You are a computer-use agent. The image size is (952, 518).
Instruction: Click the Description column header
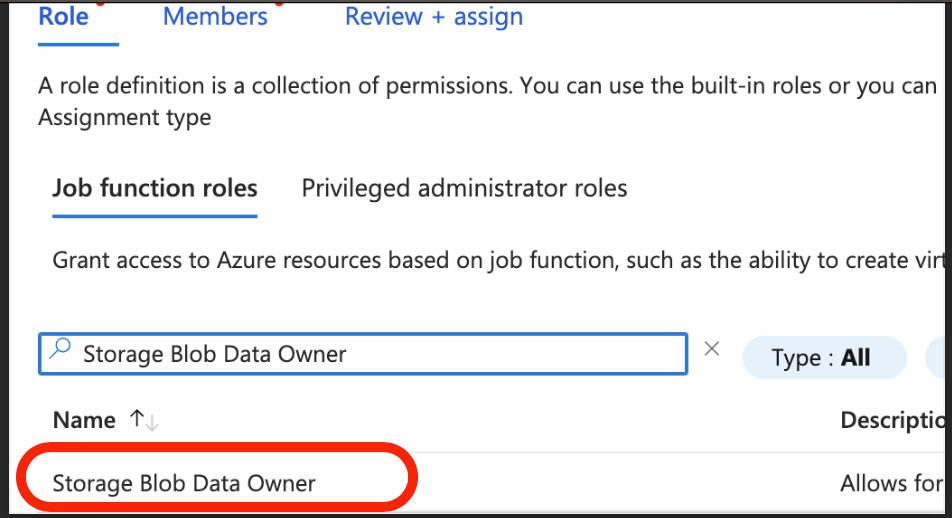click(x=894, y=420)
